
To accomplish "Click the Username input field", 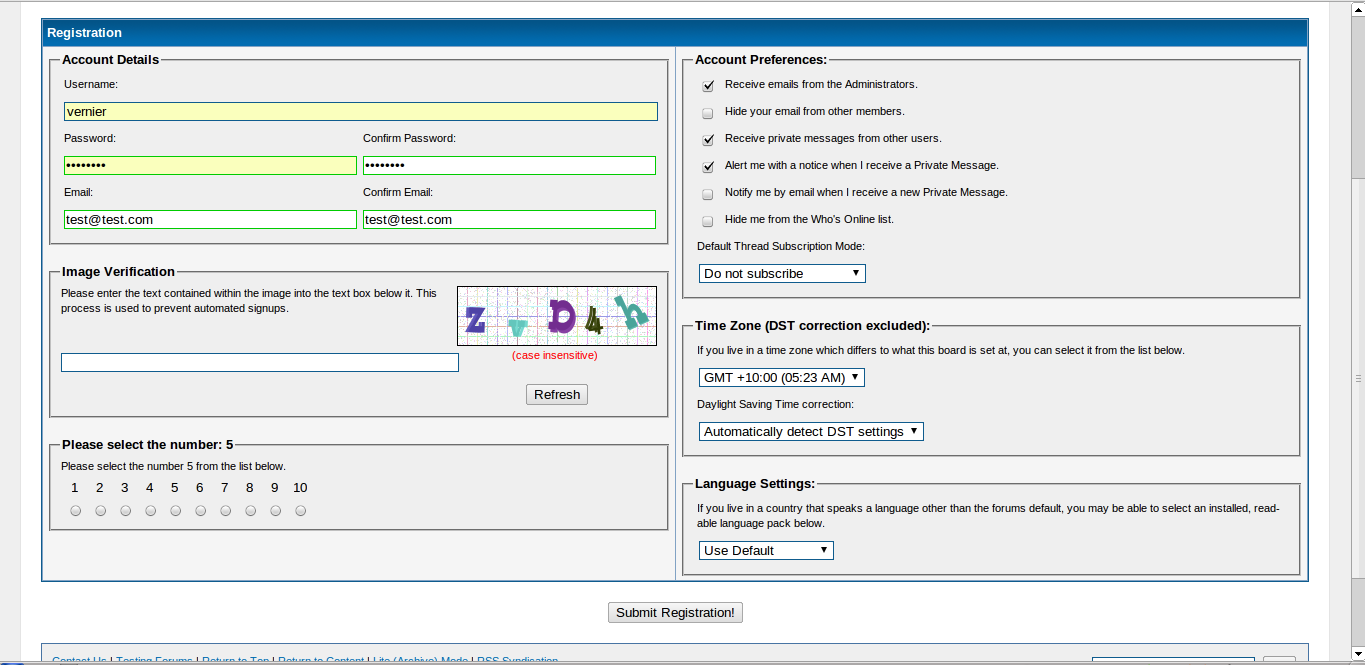I will click(x=360, y=112).
